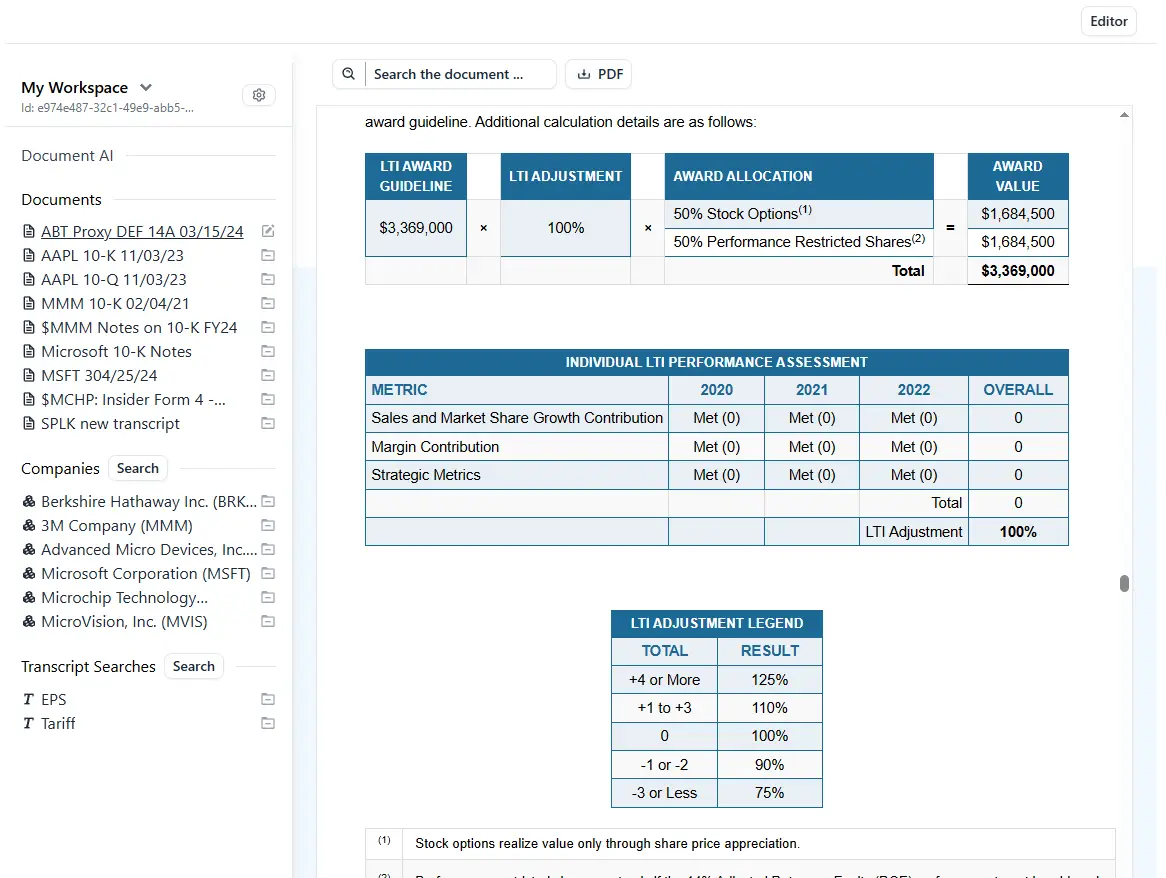This screenshot has height=878, width=1166.
Task: Open the ABT Proxy DEF 14A document
Action: [x=142, y=231]
